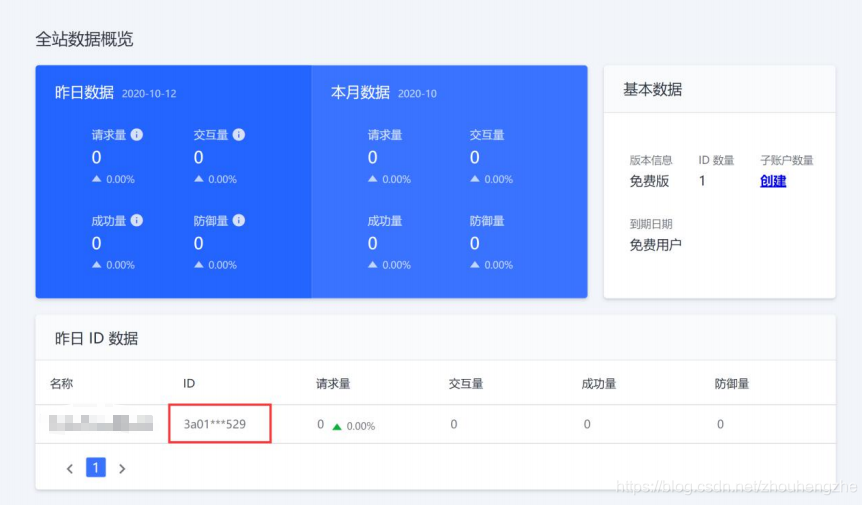The width and height of the screenshot is (867, 505).
Task: Click the green triangle next to the 0.00% trend
Action: [x=336, y=426]
